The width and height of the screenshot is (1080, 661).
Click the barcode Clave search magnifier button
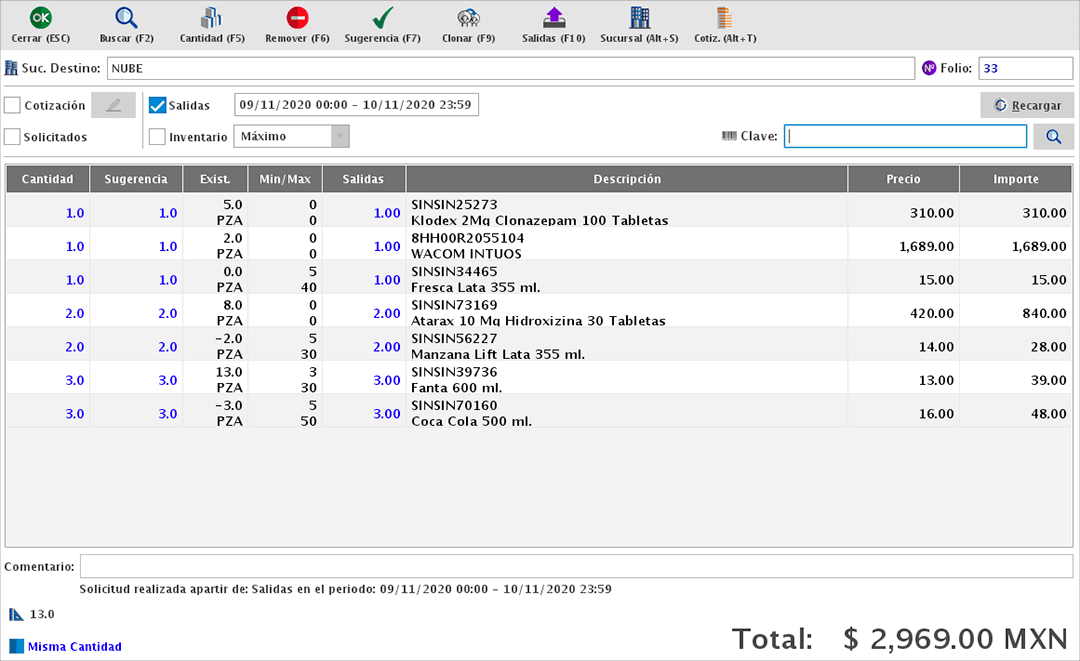pyautogui.click(x=1052, y=136)
